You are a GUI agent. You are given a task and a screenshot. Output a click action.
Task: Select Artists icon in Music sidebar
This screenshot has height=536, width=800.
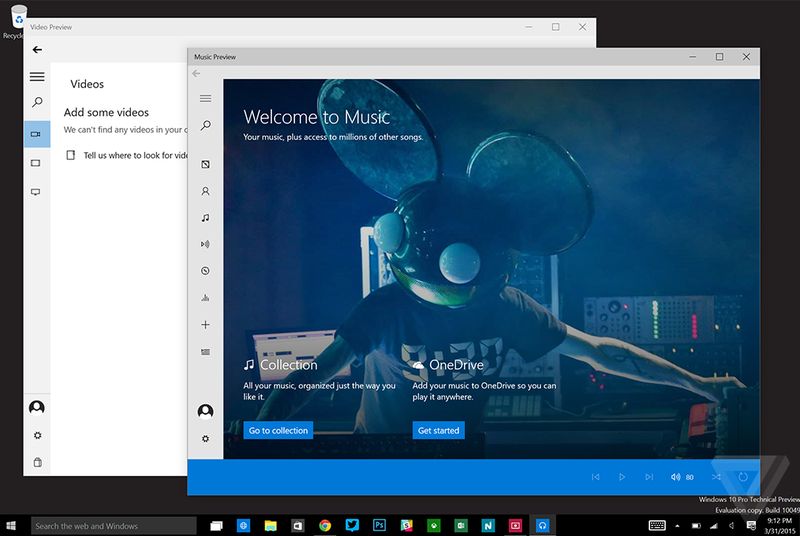206,191
